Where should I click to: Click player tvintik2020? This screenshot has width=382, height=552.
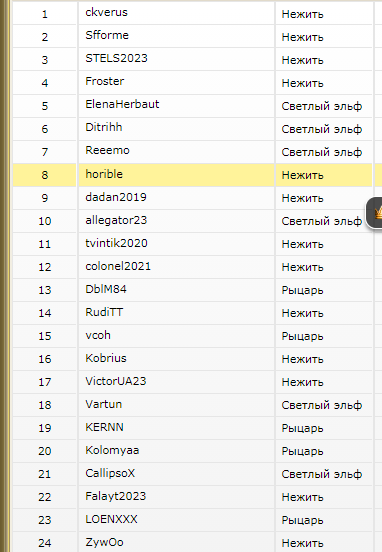click(116, 243)
